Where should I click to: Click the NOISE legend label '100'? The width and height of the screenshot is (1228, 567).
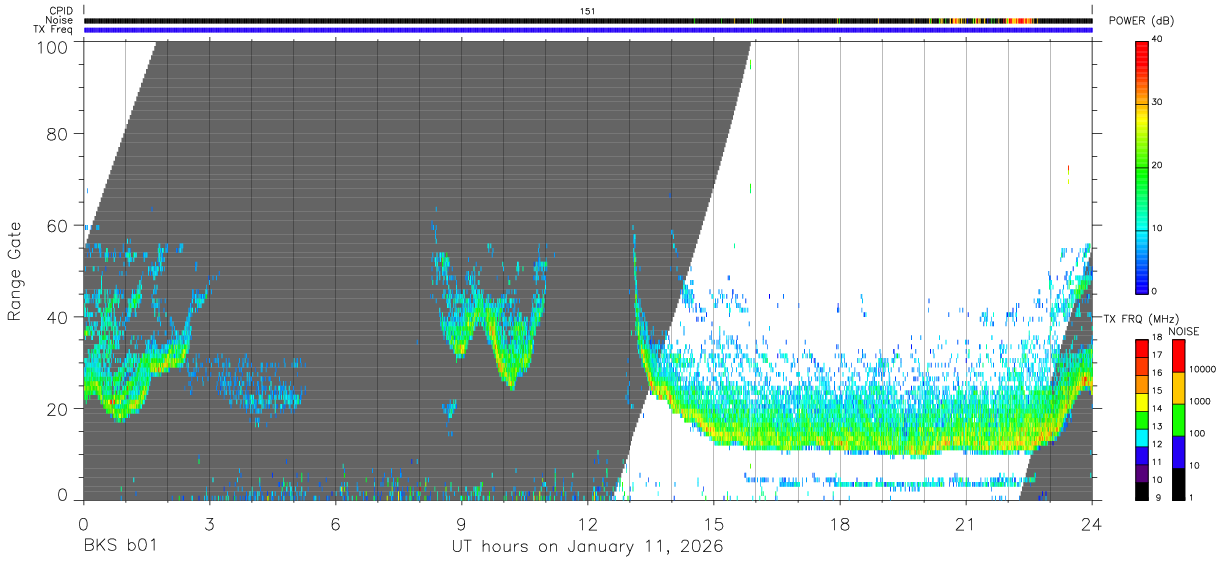pyautogui.click(x=1195, y=433)
